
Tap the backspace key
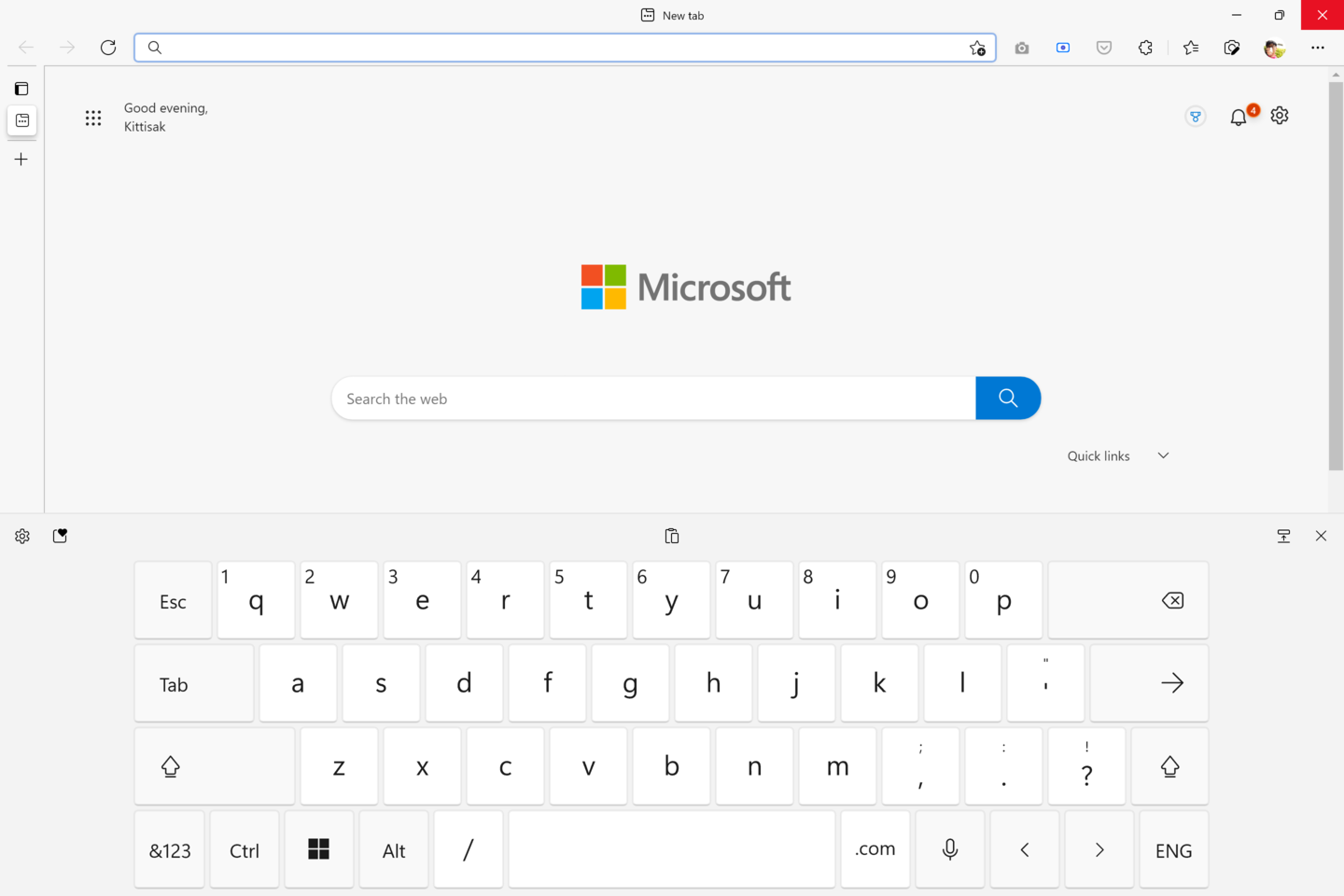(1128, 600)
